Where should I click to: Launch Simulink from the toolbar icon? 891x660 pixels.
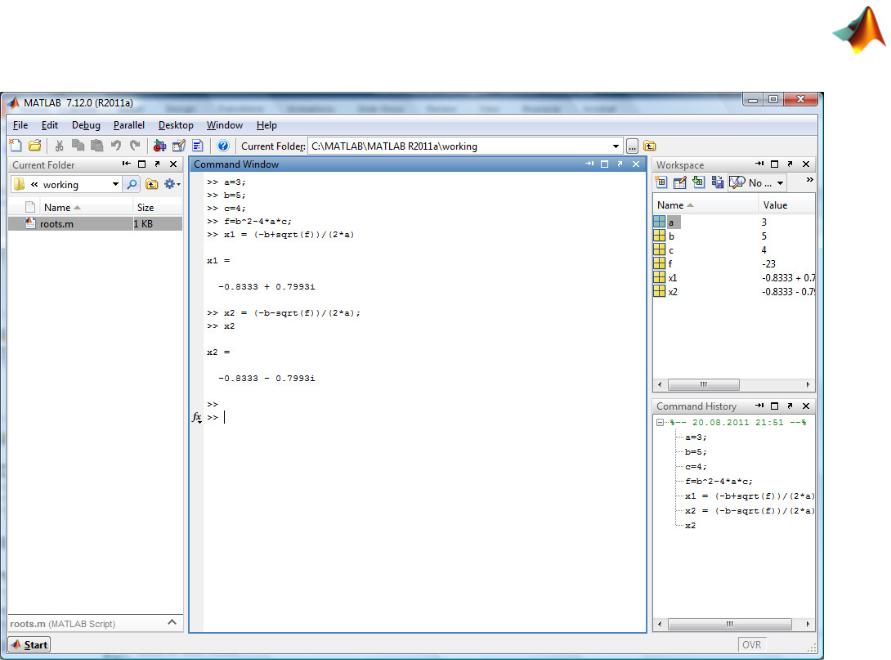coord(160,146)
